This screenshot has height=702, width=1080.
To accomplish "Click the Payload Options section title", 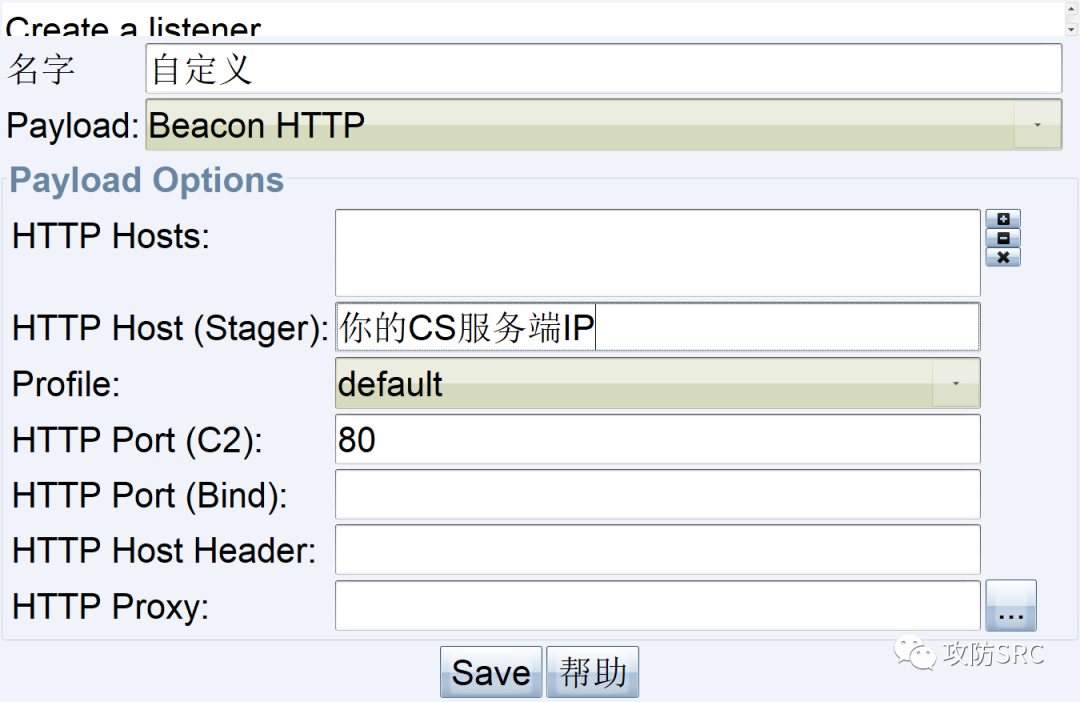I will click(147, 181).
